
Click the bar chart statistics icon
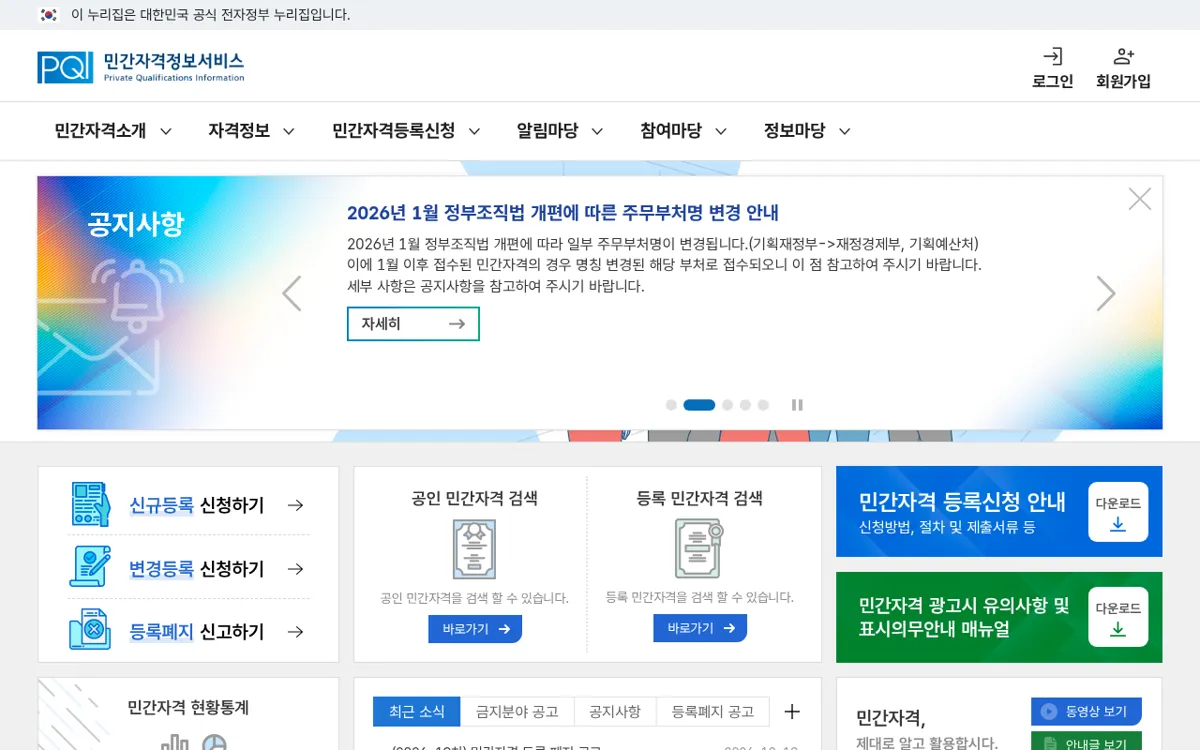coord(174,743)
